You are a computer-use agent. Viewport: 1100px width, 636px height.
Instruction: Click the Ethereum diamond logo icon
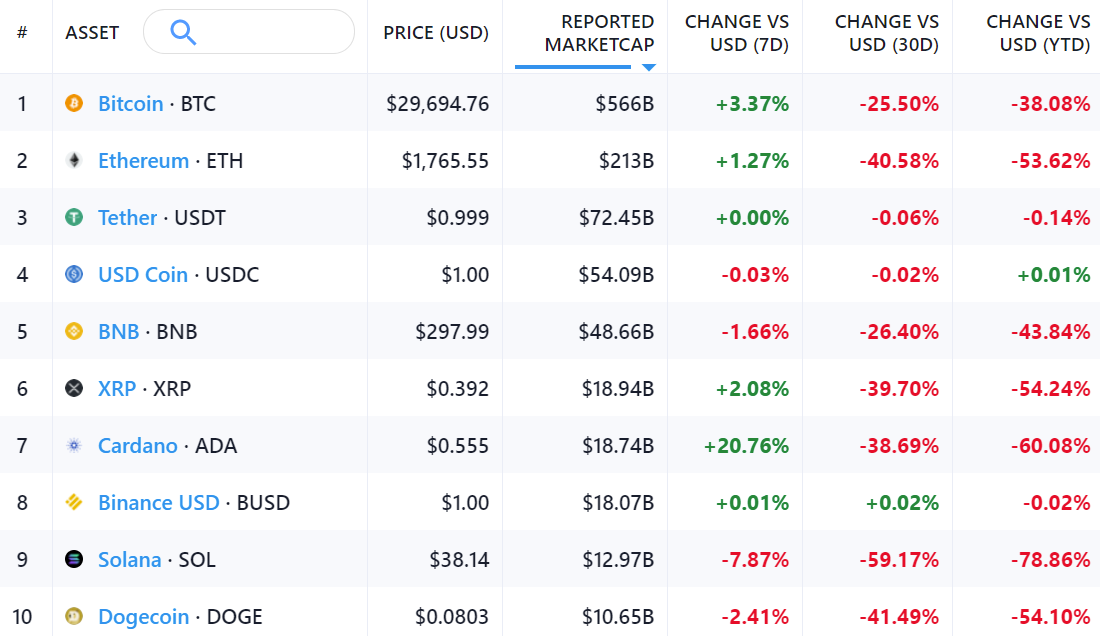click(x=74, y=160)
